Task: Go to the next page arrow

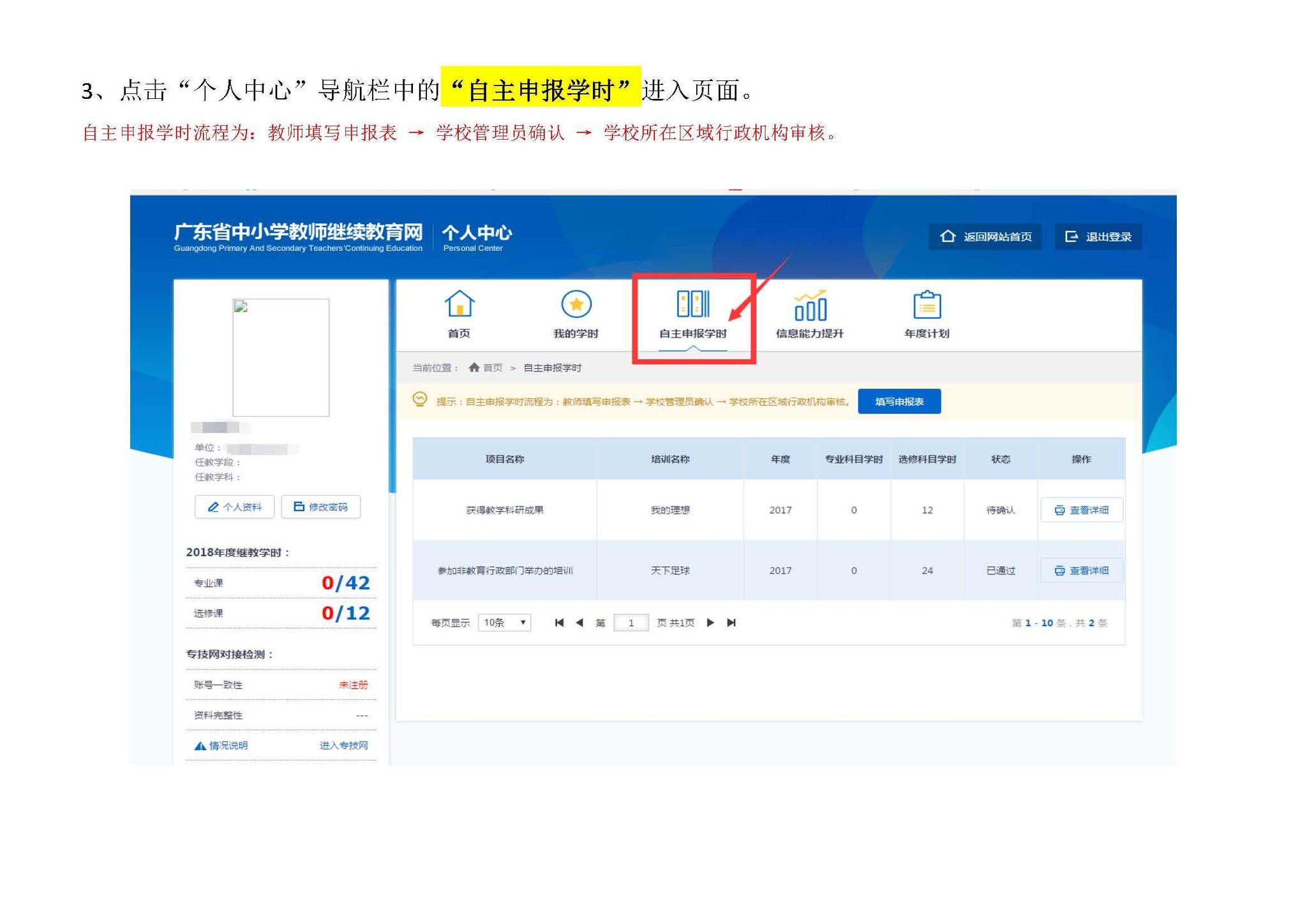Action: 710,623
